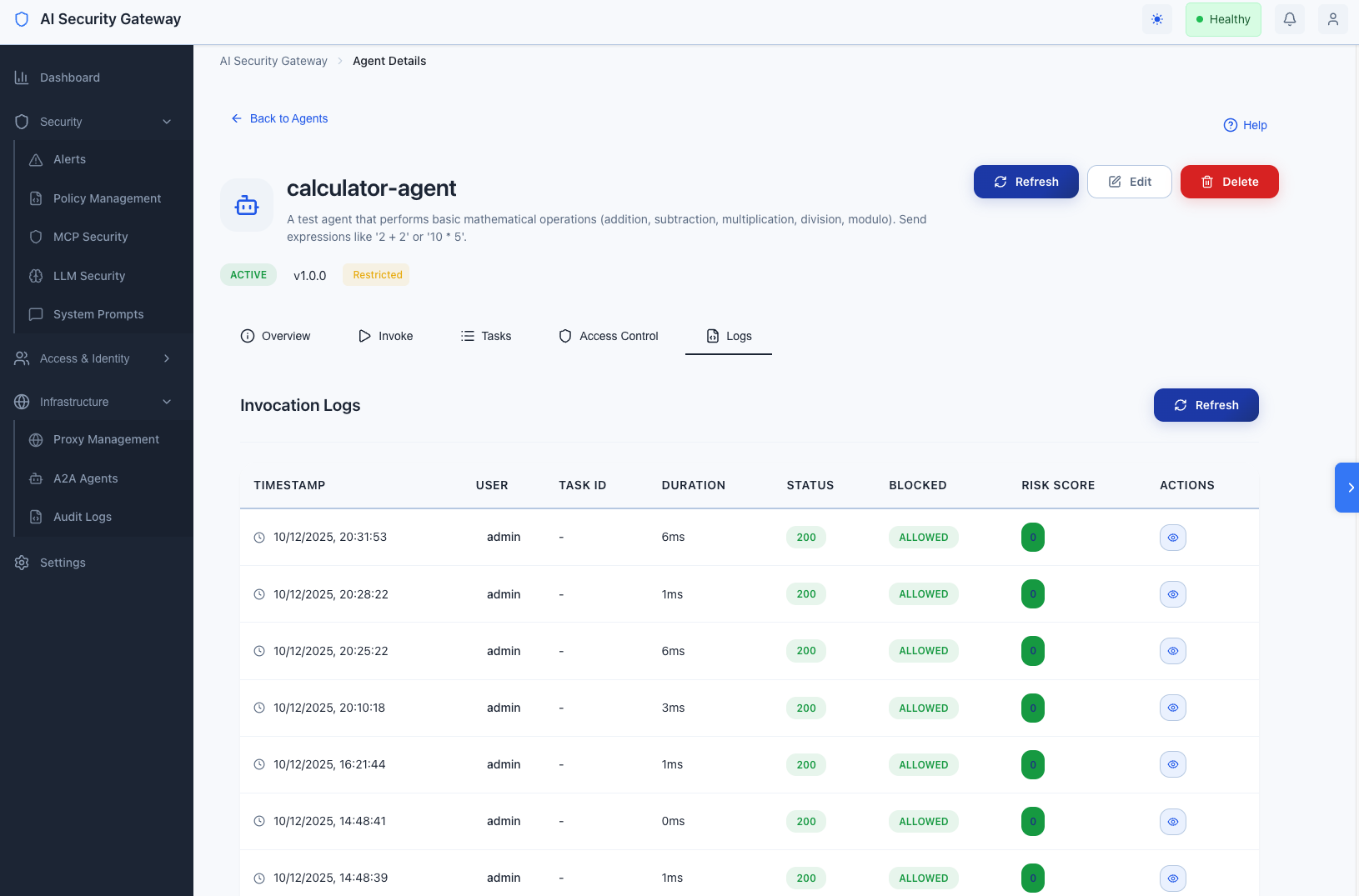
Task: Expand the blue right-edge side panel arrow
Action: (x=1349, y=488)
